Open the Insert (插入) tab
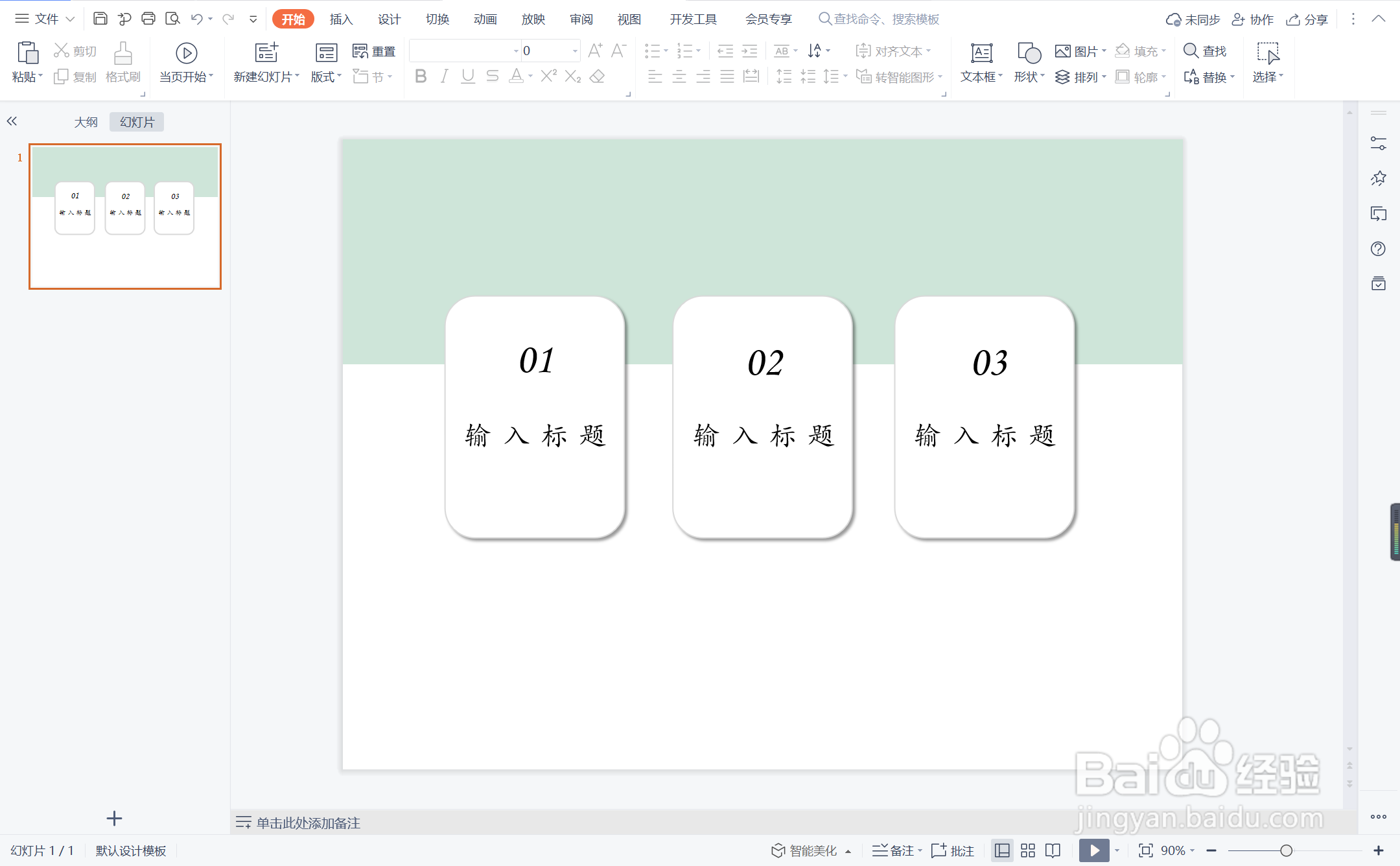Image resolution: width=1400 pixels, height=866 pixels. 341,19
